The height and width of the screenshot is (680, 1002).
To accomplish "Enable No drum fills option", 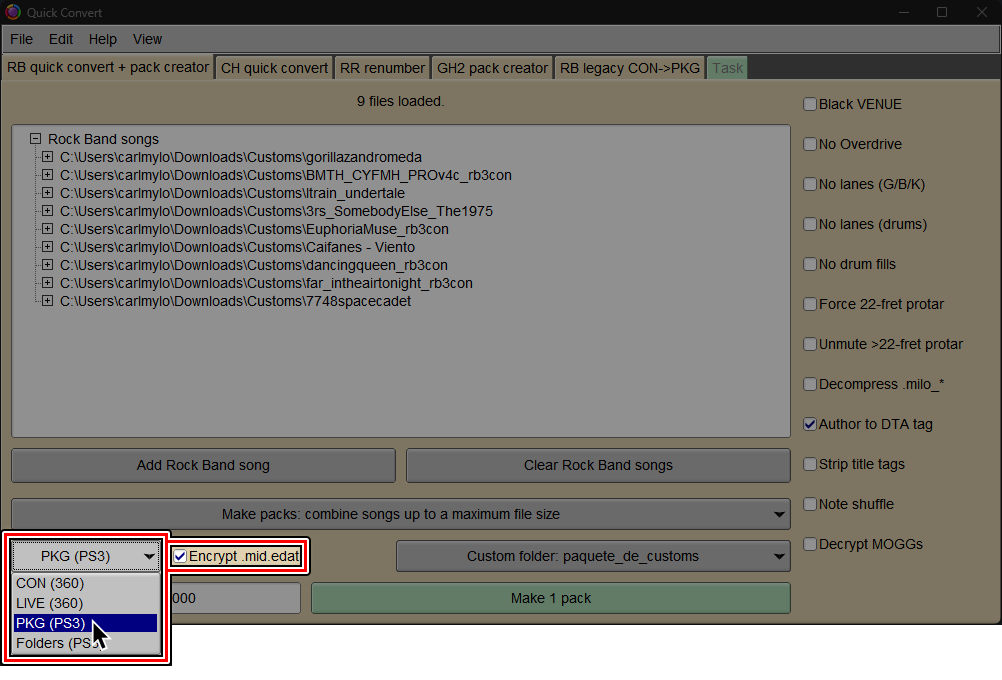I will pos(810,264).
